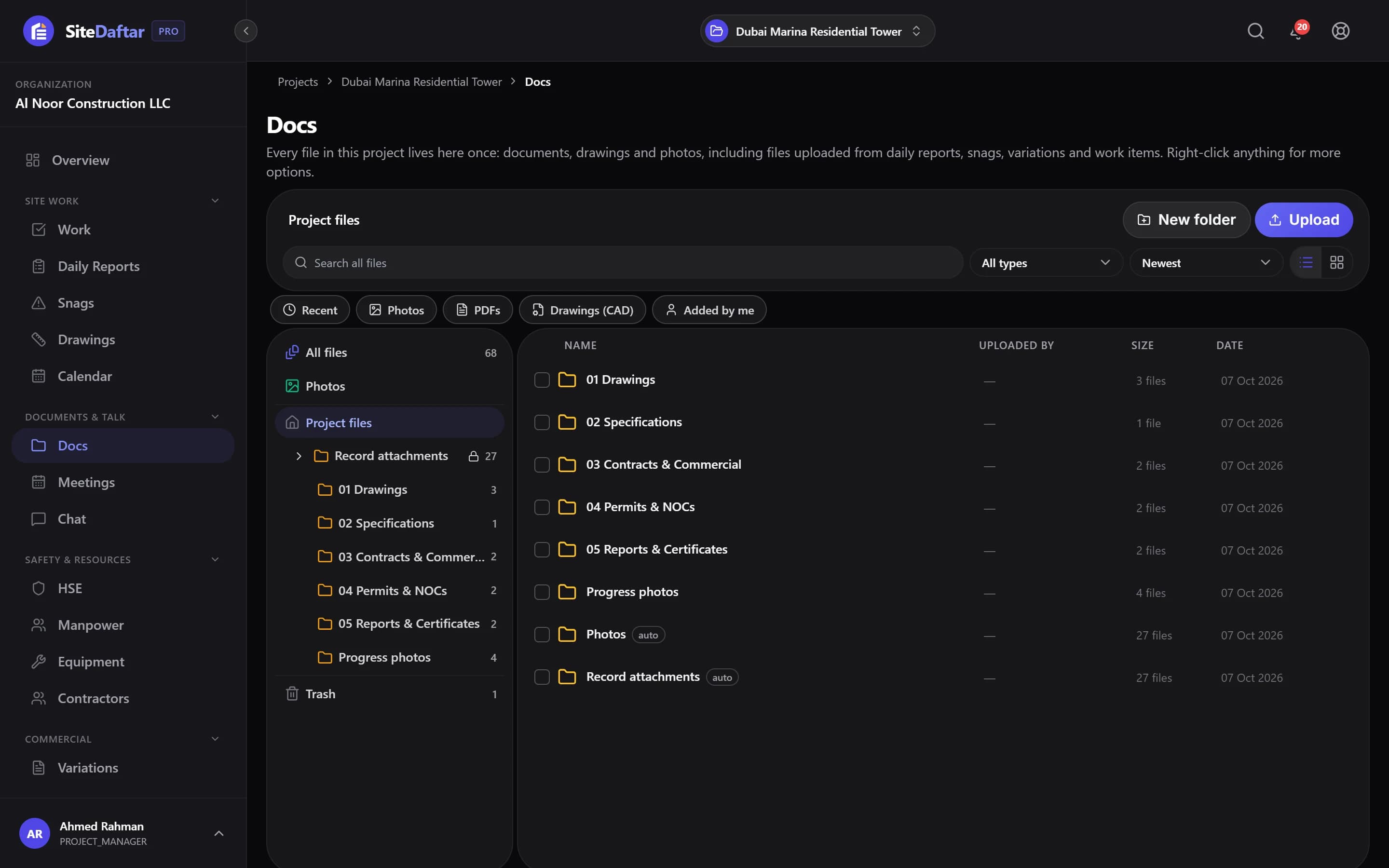Viewport: 1389px width, 868px height.
Task: Click the SiteDaftar logo icon
Action: click(x=39, y=31)
